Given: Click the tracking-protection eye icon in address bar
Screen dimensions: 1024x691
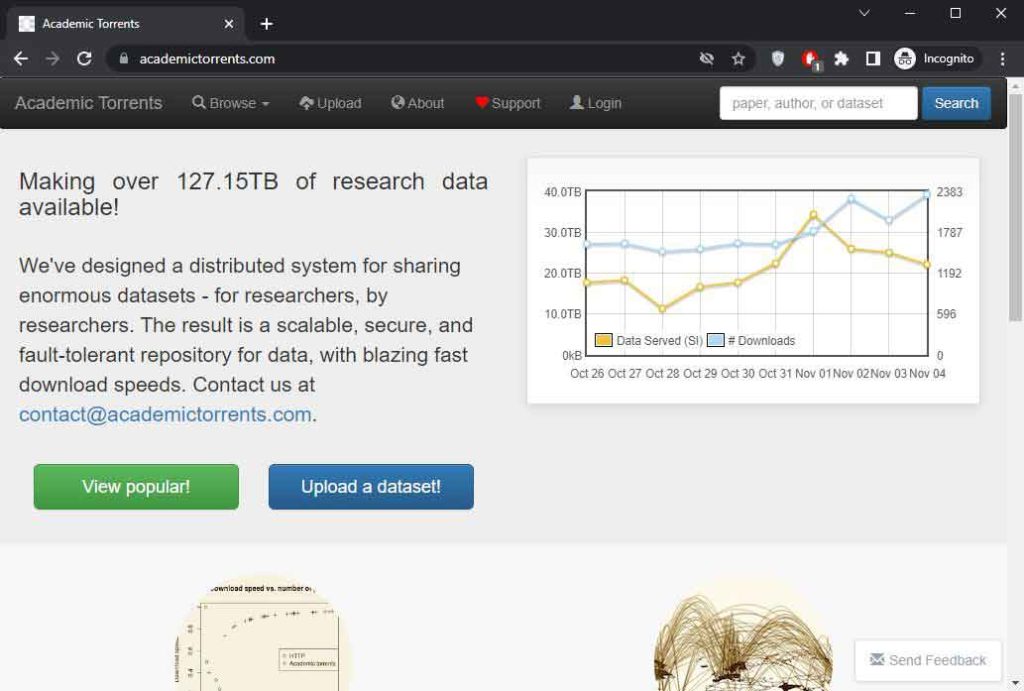Looking at the screenshot, I should [x=707, y=59].
